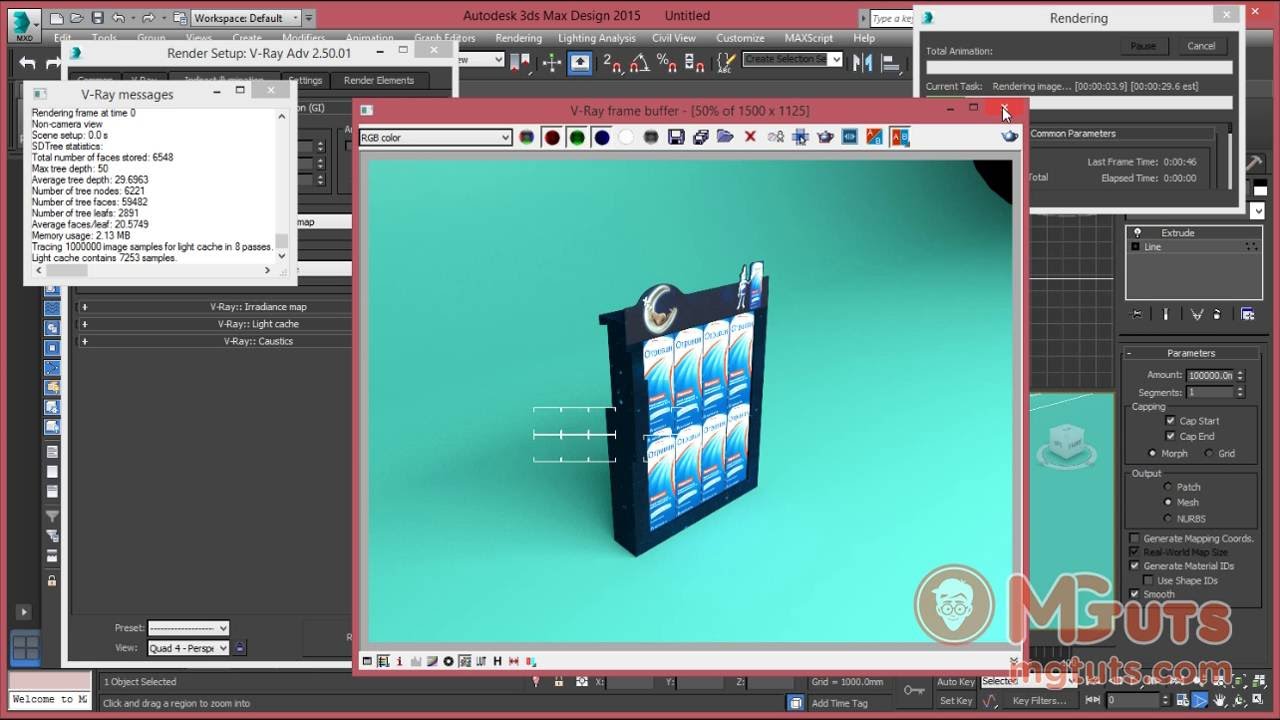
Task: Toggle the Cap End checkbox
Action: click(1170, 436)
